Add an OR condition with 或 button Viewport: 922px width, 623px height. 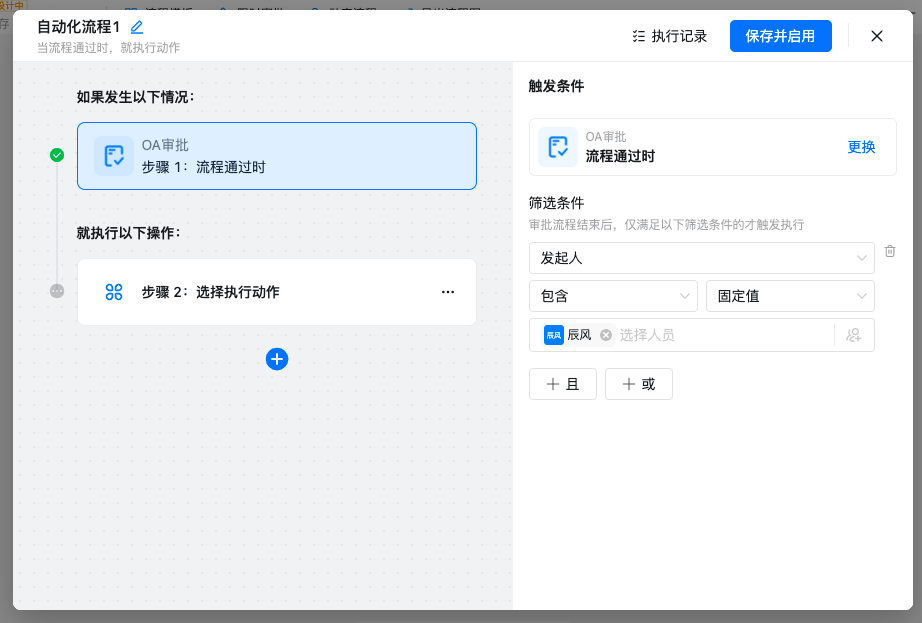click(x=638, y=384)
